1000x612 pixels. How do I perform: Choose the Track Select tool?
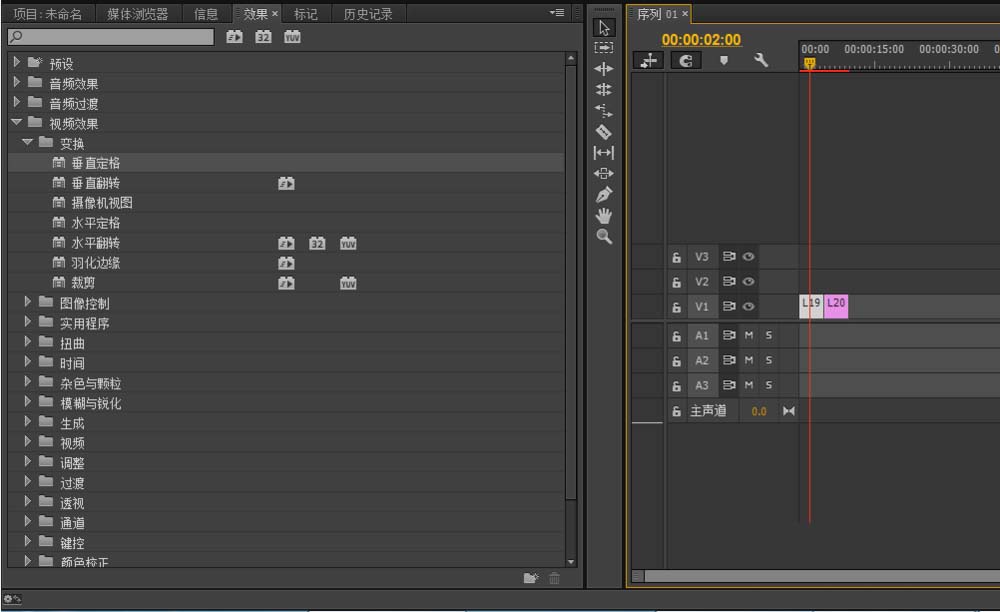click(603, 47)
